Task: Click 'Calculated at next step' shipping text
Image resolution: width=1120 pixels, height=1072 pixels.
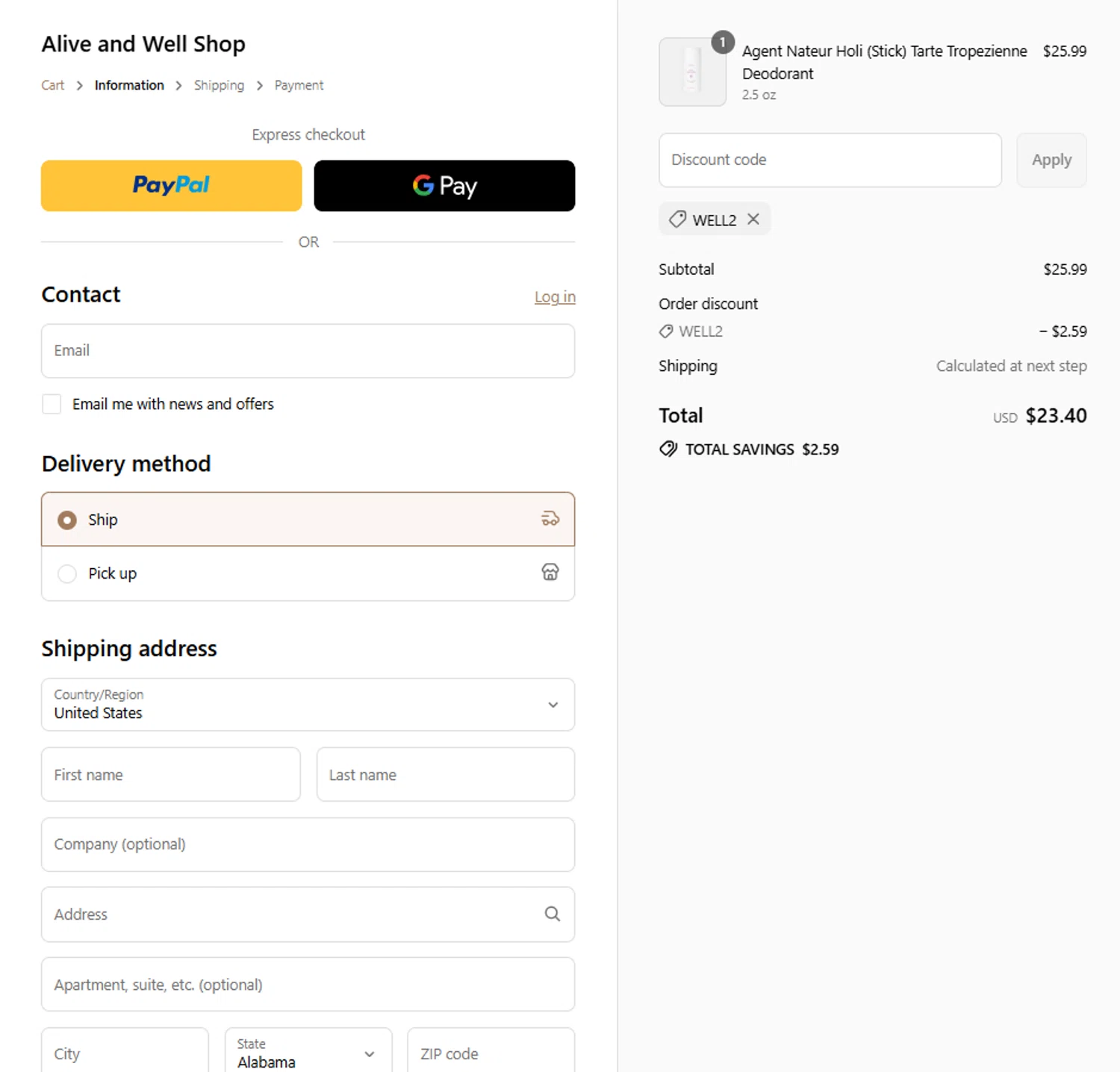Action: [1011, 366]
